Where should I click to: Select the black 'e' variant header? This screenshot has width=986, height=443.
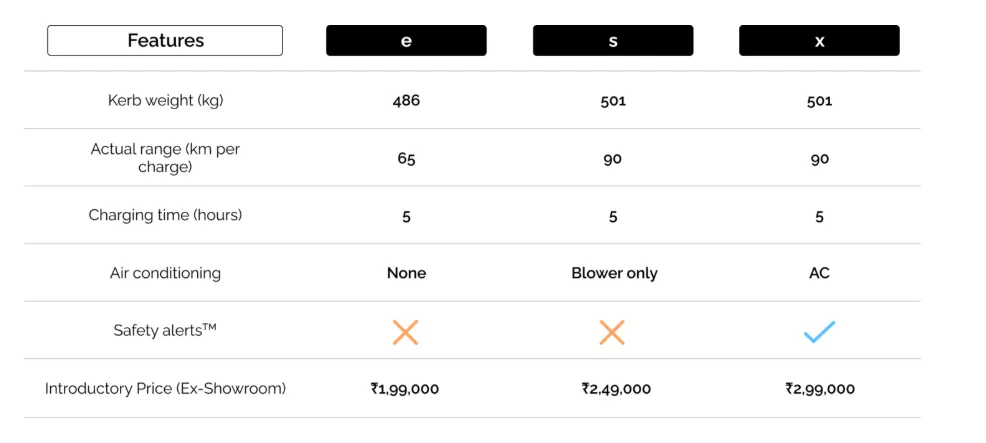tap(406, 41)
